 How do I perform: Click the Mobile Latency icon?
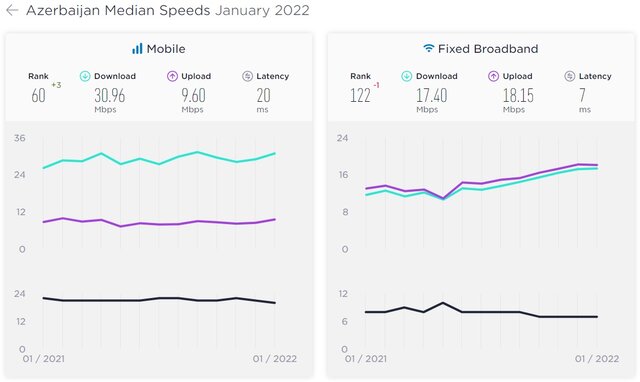pos(247,76)
